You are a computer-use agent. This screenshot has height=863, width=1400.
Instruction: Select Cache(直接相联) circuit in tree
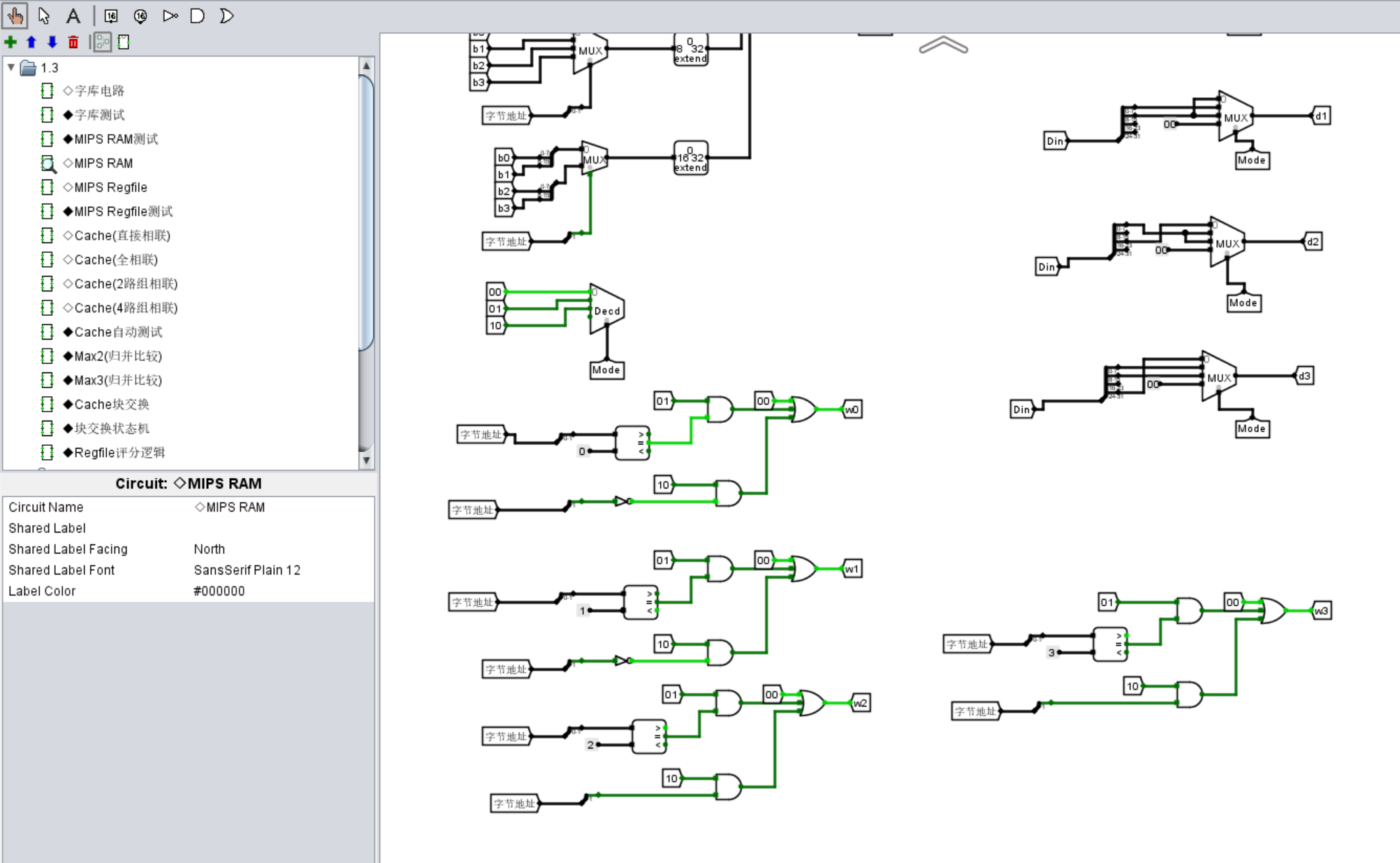tap(122, 235)
